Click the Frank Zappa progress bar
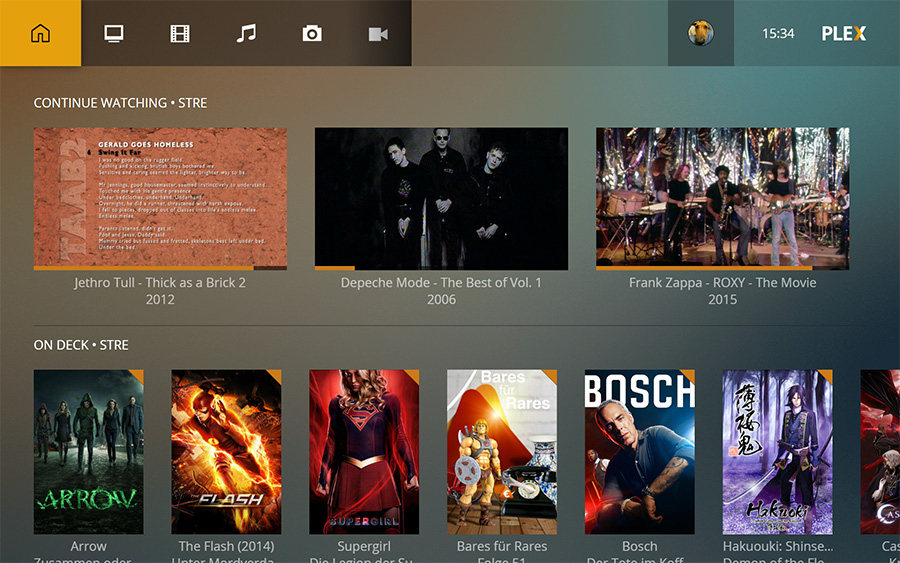Image resolution: width=900 pixels, height=563 pixels. (x=723, y=268)
